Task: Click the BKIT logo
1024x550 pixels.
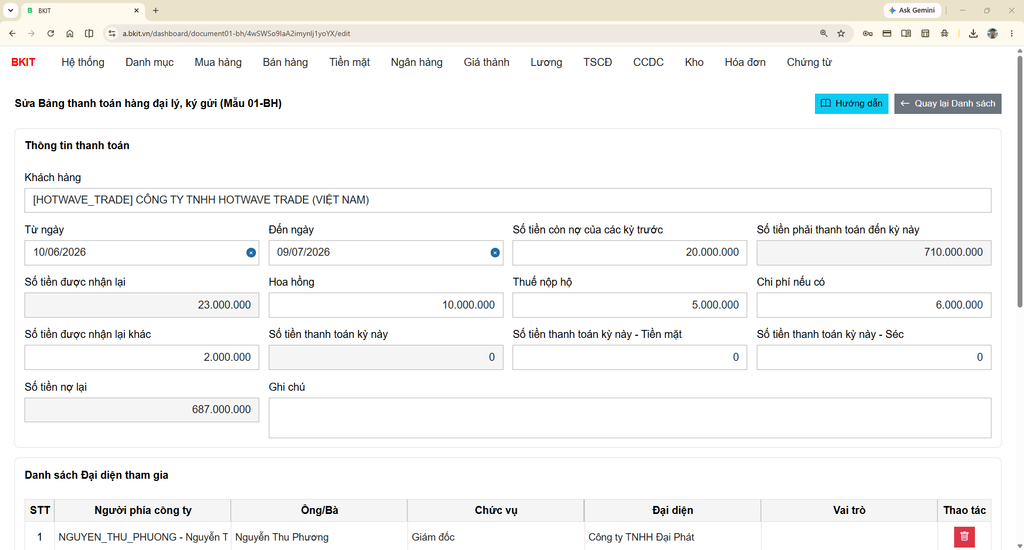Action: (23, 62)
